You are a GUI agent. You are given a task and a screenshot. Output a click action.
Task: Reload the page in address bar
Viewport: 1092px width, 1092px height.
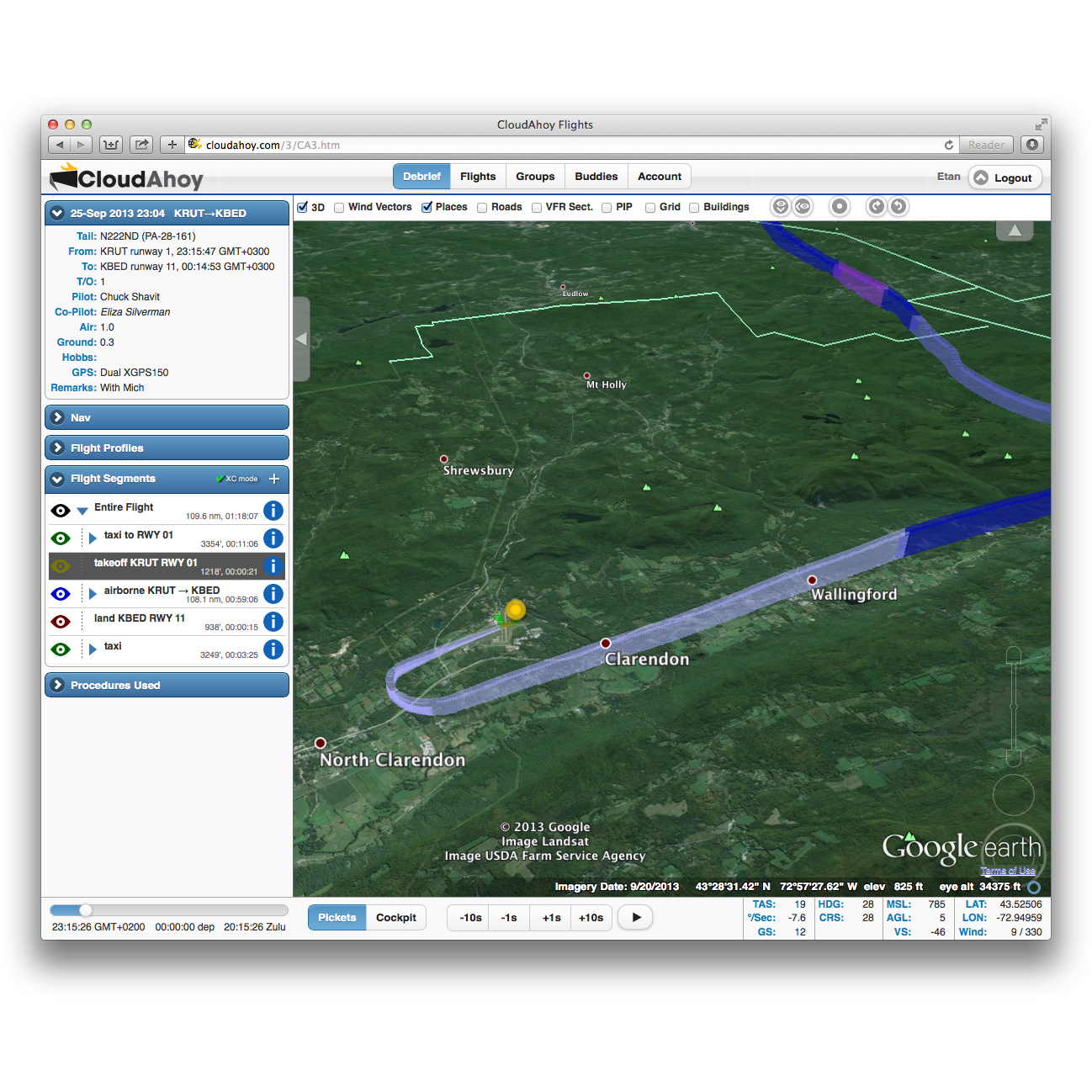[949, 145]
